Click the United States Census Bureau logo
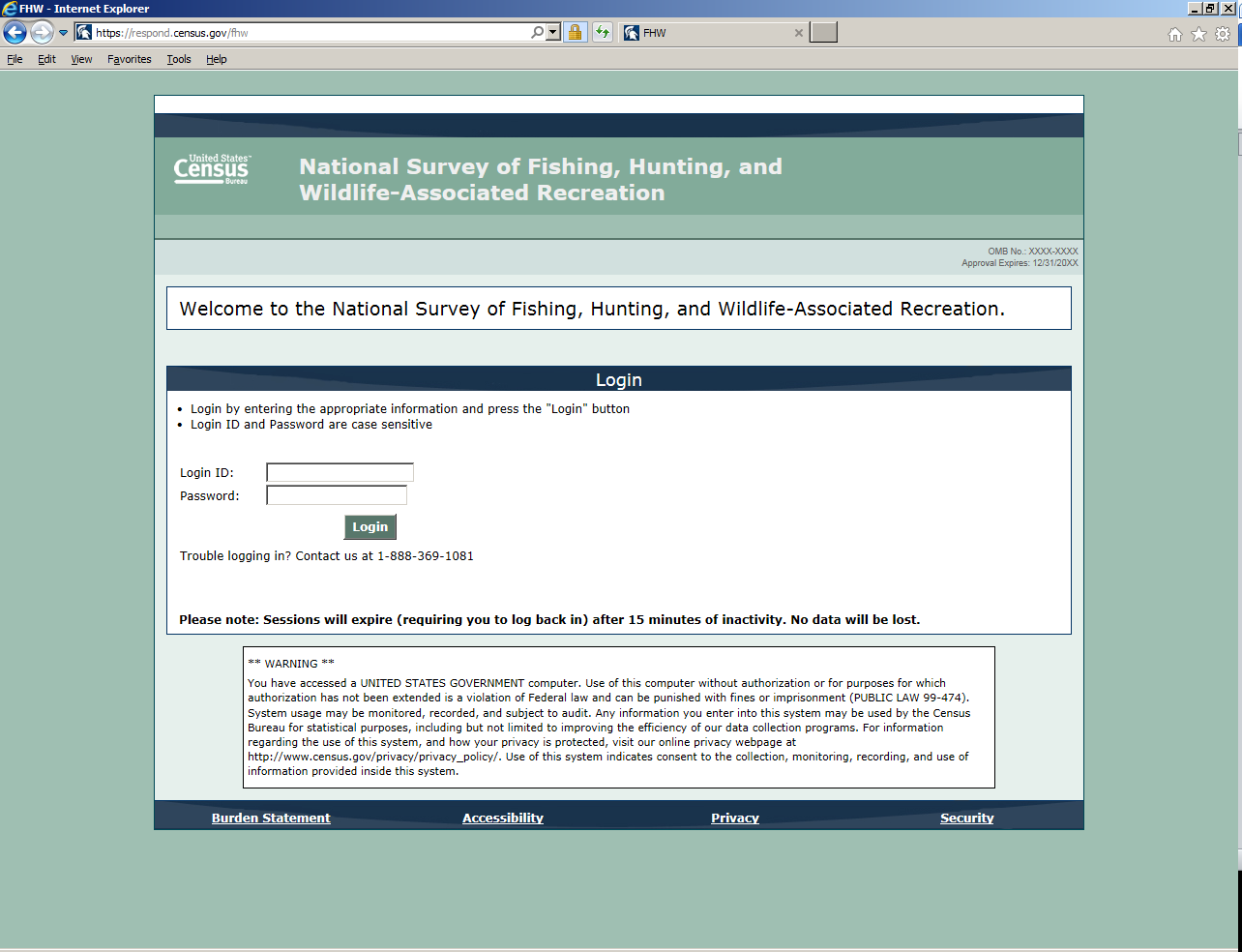Screen dimensions: 1242x952 pyautogui.click(x=212, y=168)
